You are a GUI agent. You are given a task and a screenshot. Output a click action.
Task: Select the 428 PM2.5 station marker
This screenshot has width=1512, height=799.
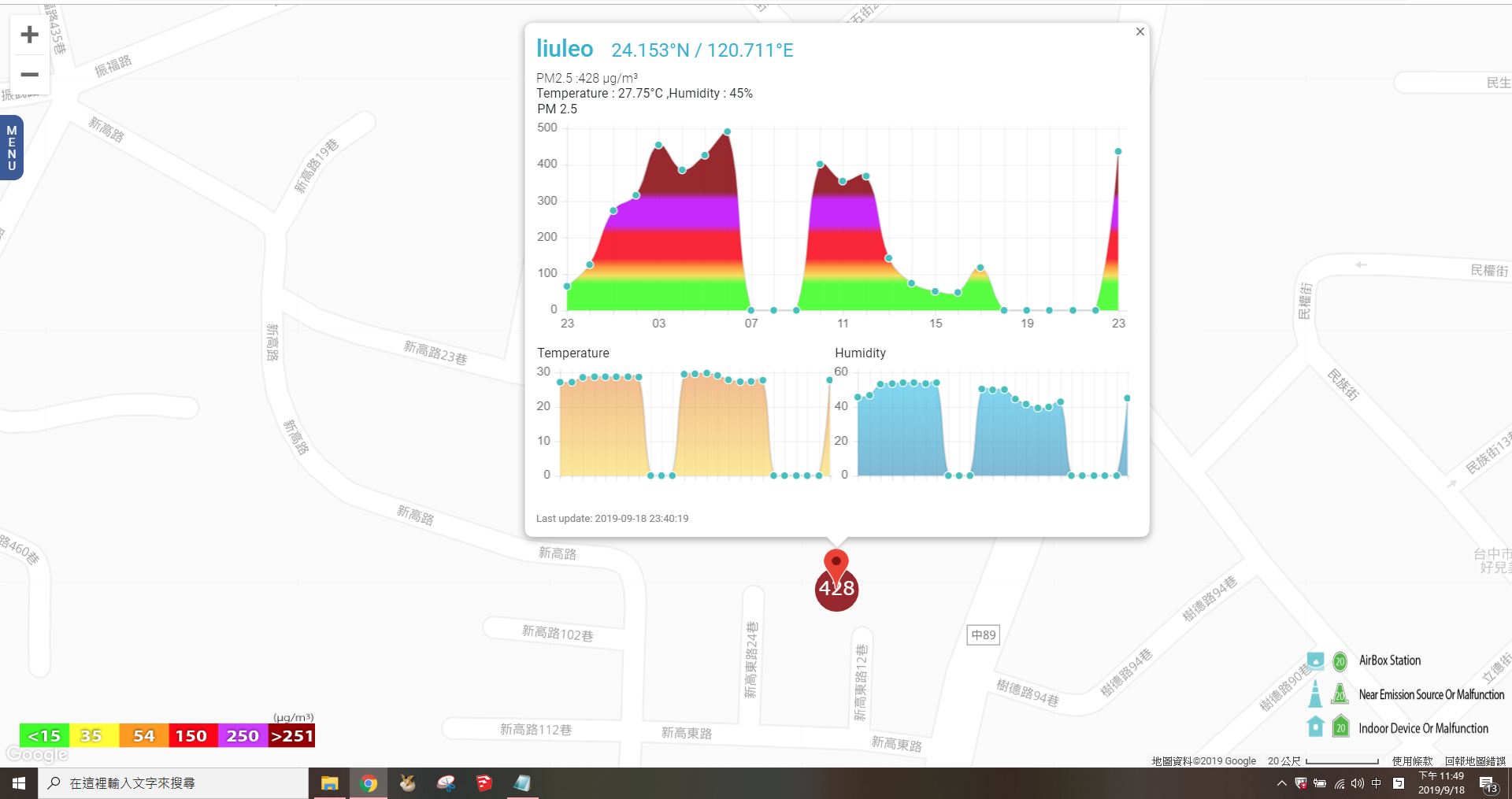click(x=836, y=590)
